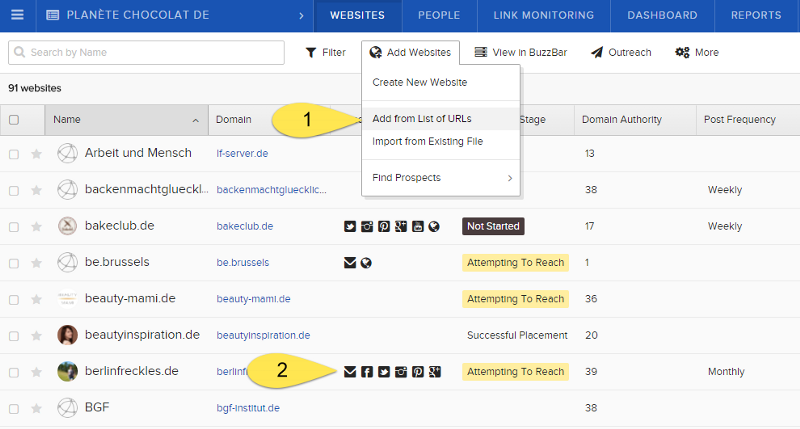The image size is (800, 429).
Task: Click the YouTube icon for bakeclub.de
Action: click(417, 226)
